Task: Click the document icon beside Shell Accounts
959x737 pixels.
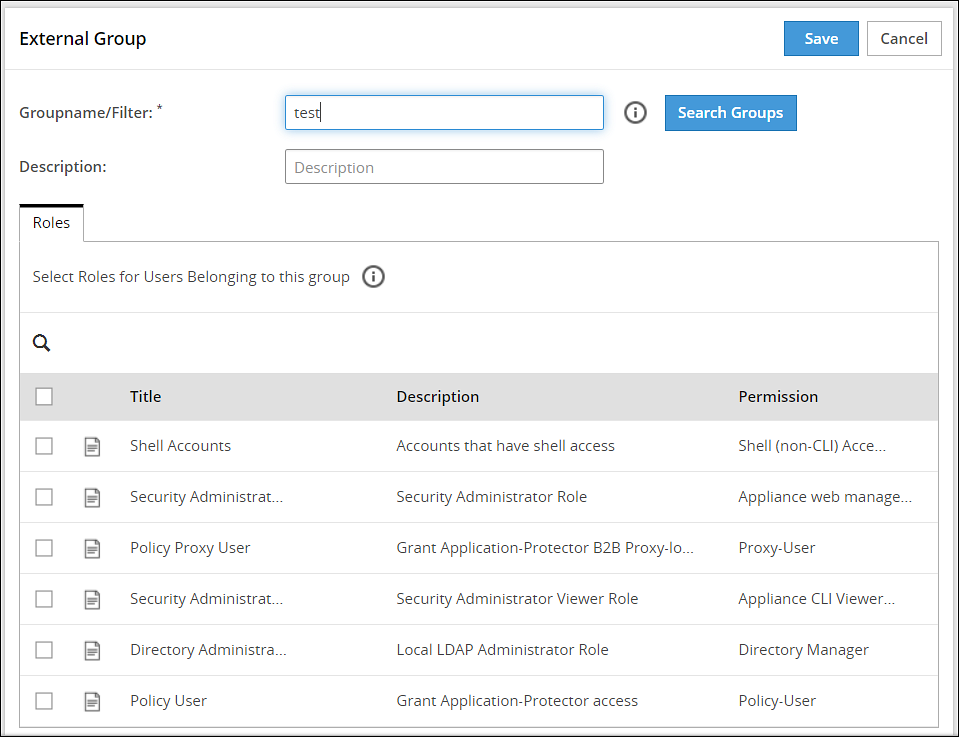Action: coord(92,446)
